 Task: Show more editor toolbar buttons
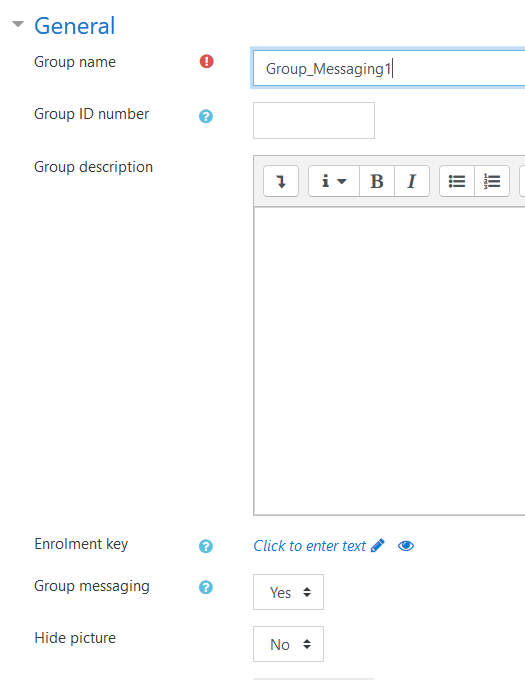click(281, 181)
